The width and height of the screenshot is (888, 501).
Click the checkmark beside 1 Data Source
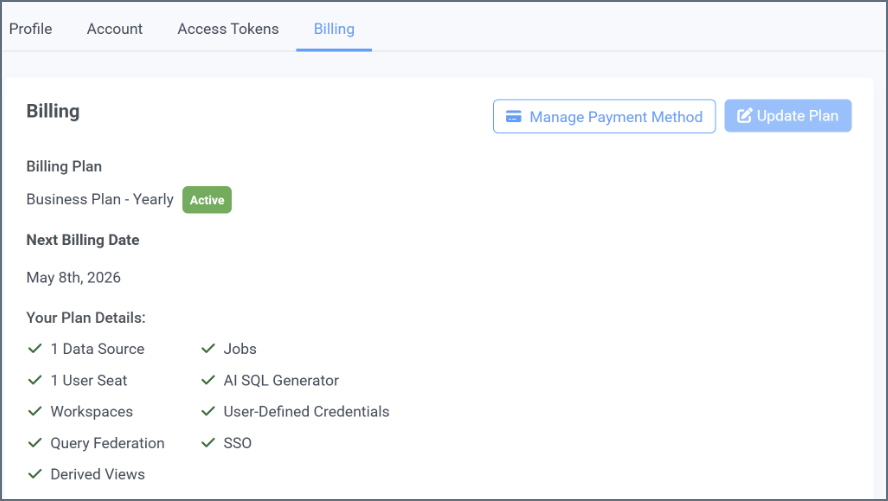tap(35, 348)
